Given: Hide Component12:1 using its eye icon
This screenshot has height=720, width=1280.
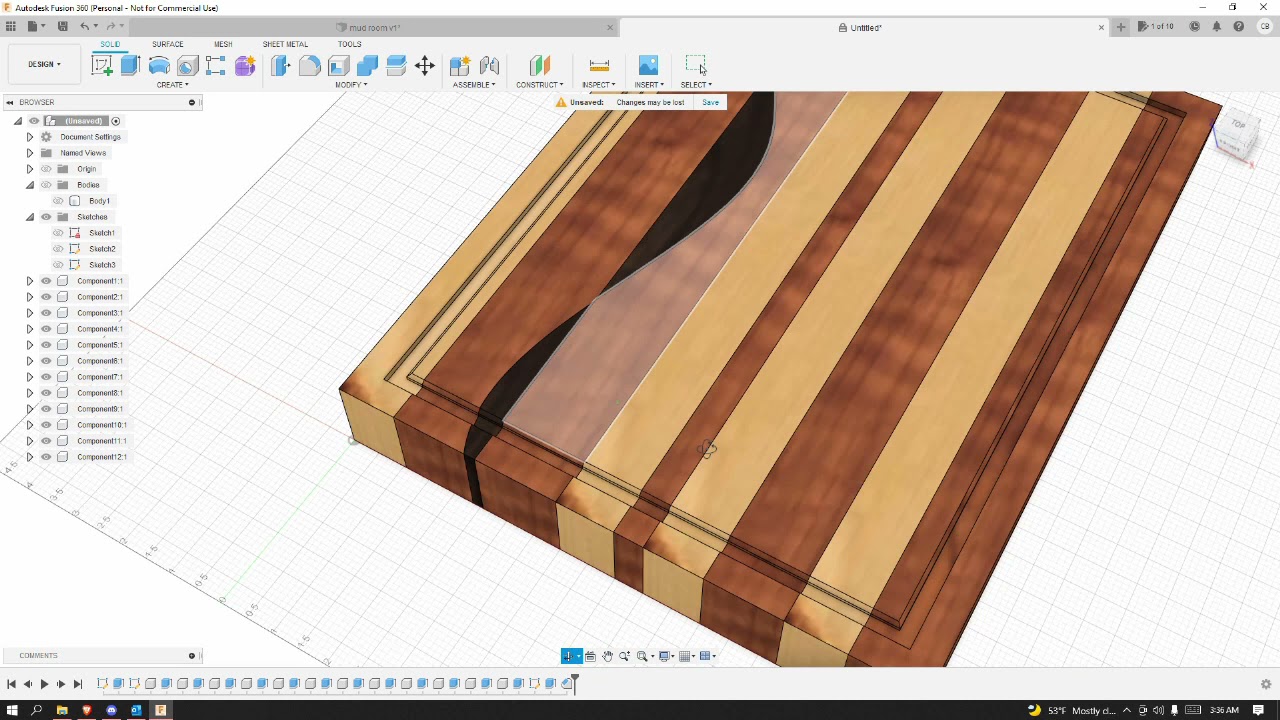Looking at the screenshot, I should pyautogui.click(x=46, y=457).
